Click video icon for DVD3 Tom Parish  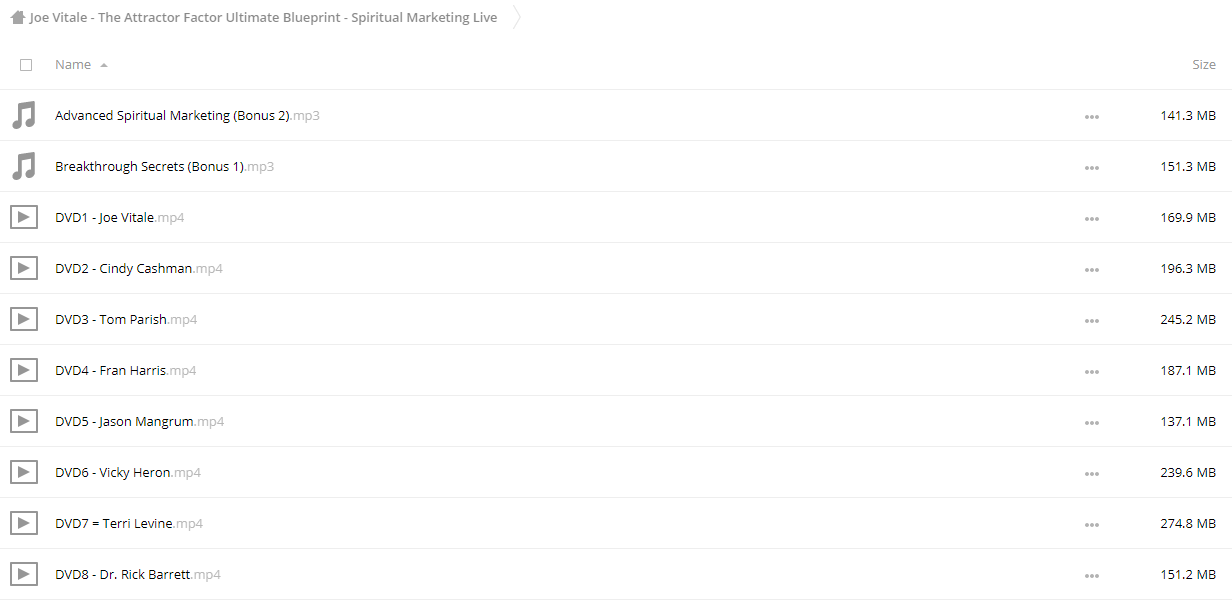tap(23, 319)
